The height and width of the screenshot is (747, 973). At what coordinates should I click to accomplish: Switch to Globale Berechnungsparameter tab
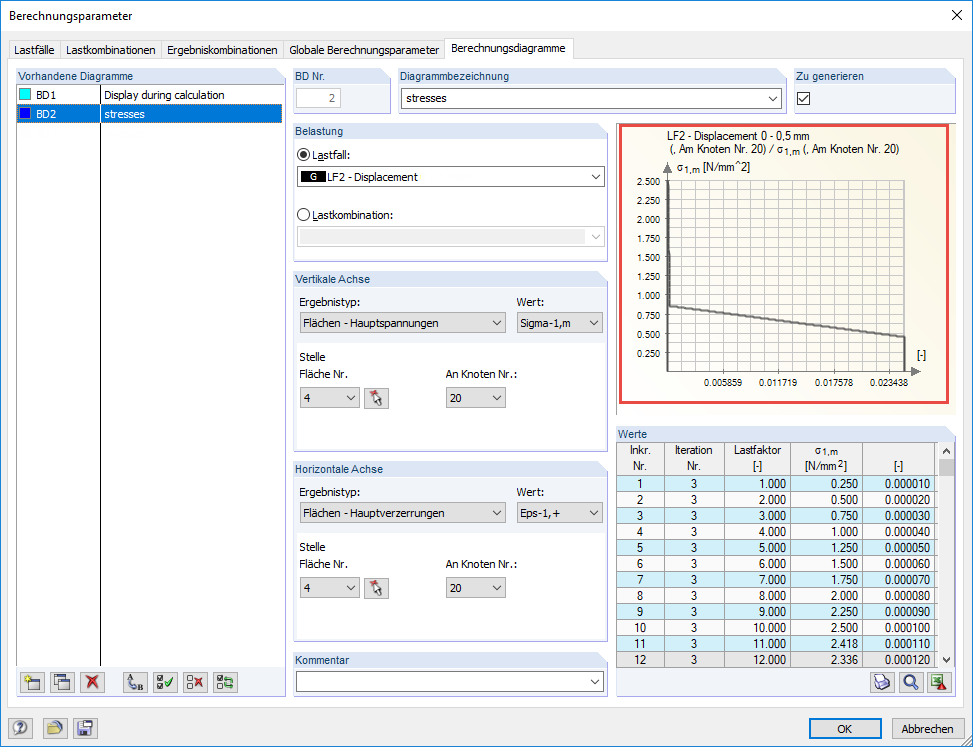364,50
